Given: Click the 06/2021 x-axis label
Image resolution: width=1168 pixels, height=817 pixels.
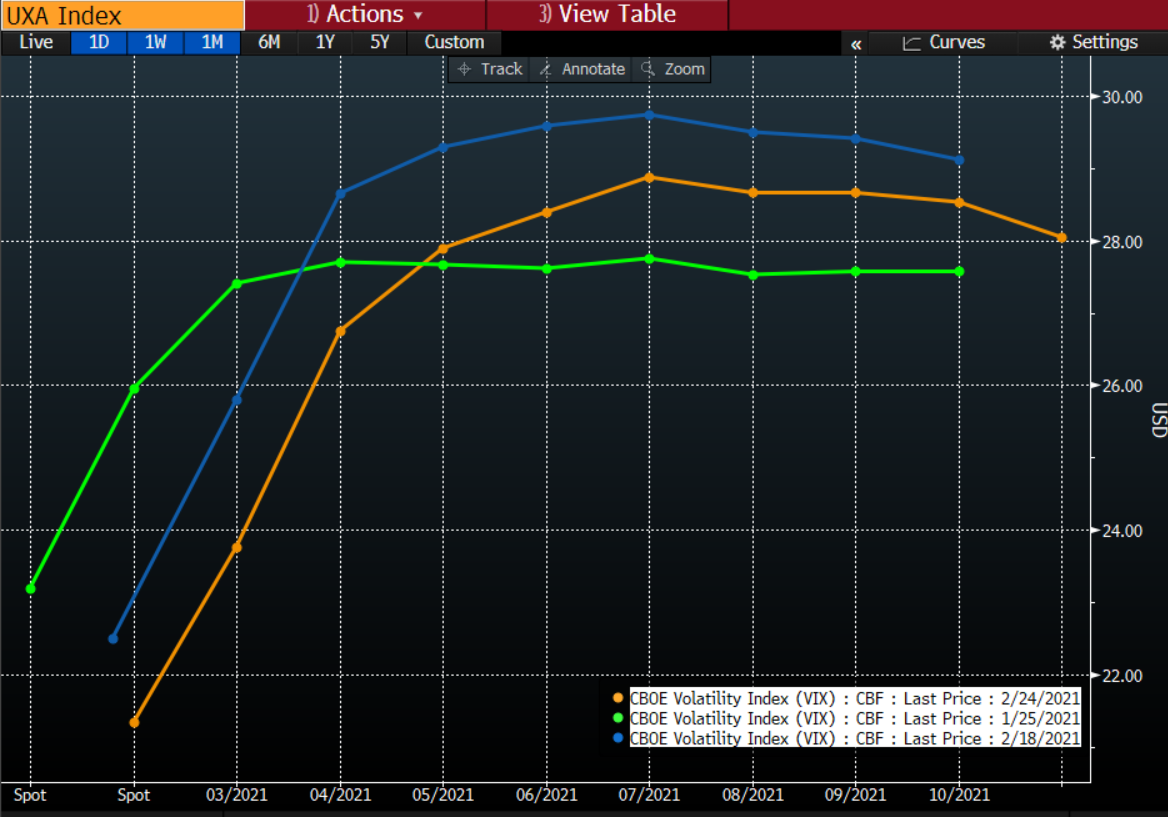Looking at the screenshot, I should 547,795.
